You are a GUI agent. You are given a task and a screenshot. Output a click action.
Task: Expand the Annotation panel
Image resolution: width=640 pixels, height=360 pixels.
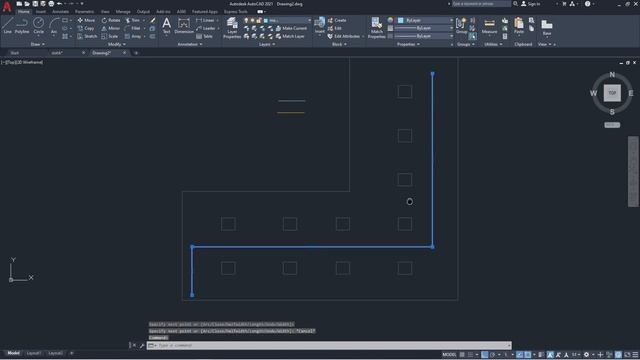click(190, 44)
